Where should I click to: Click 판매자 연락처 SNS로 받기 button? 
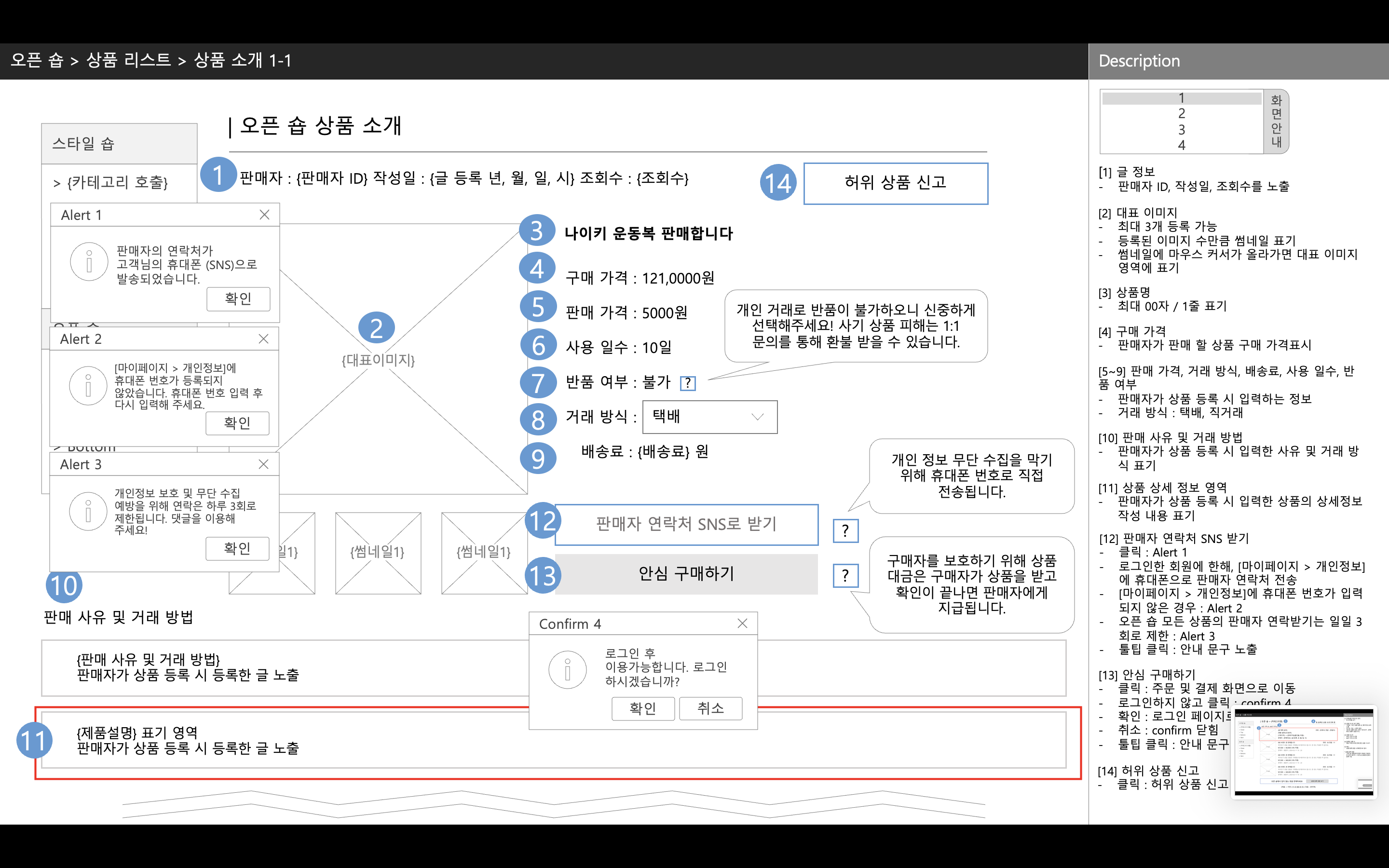[x=686, y=525]
